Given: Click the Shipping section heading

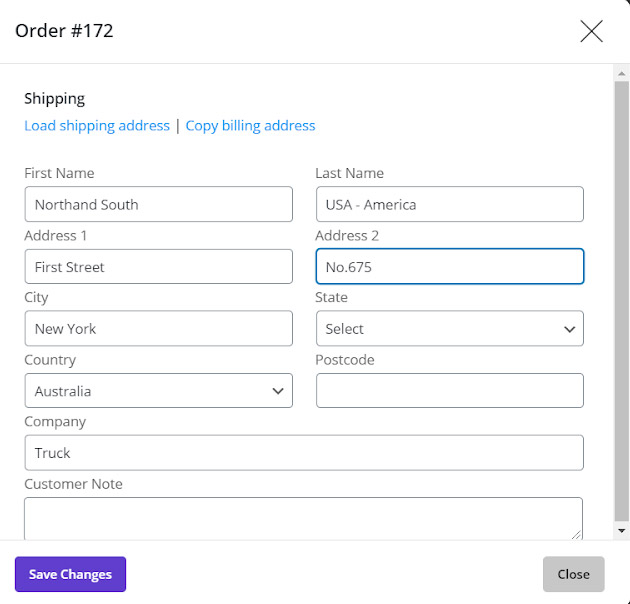Looking at the screenshot, I should click(x=55, y=98).
